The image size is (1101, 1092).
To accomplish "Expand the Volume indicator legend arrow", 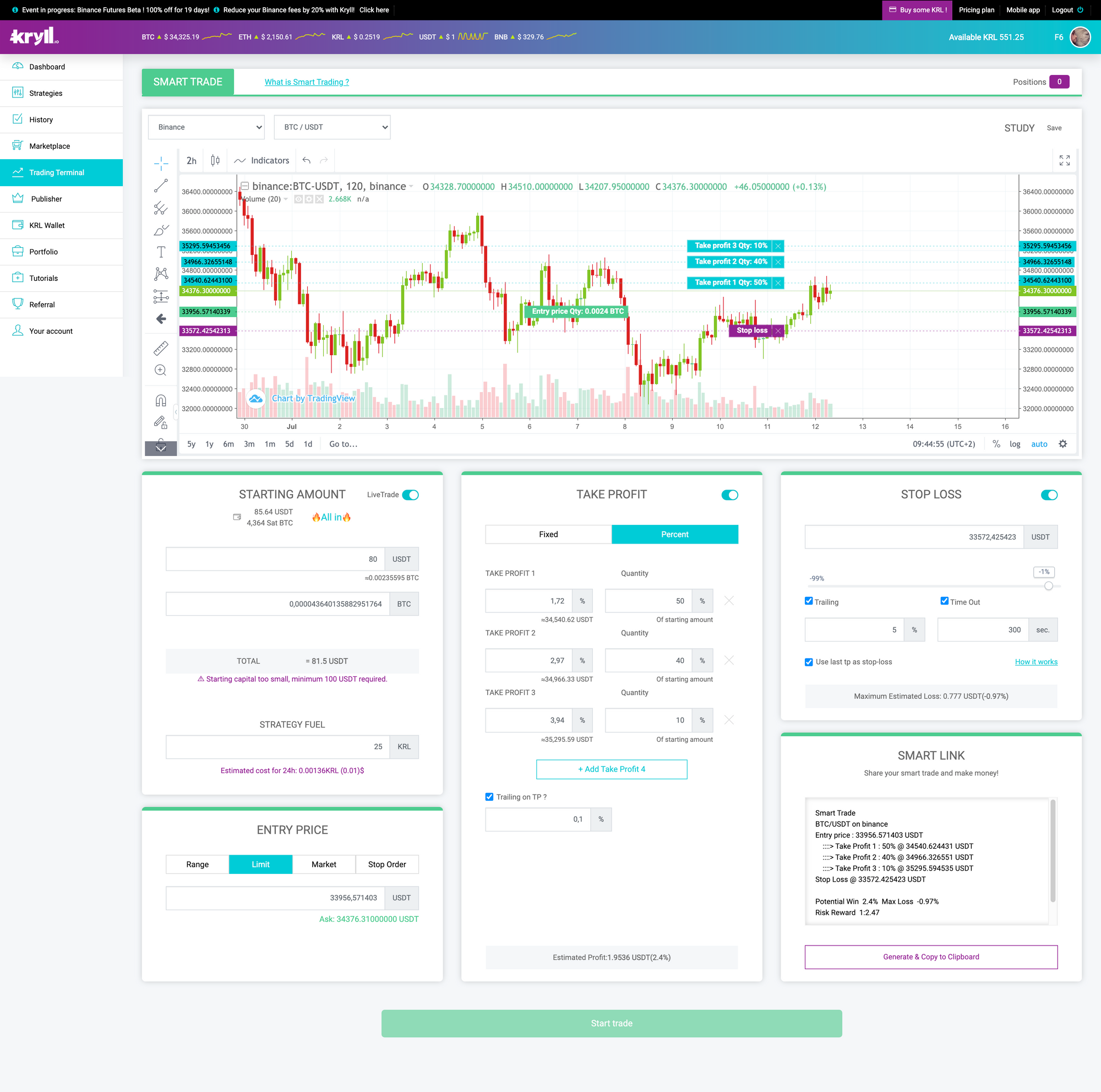I will click(286, 199).
